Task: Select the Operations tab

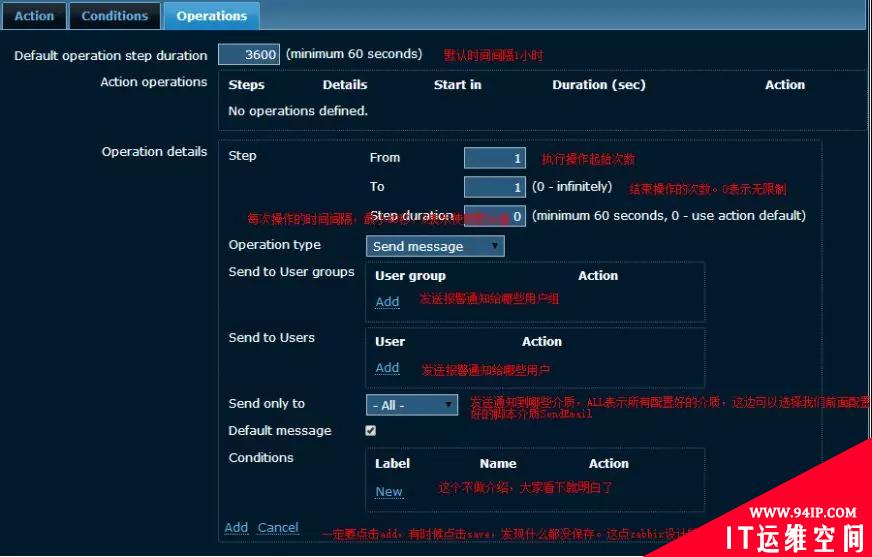Action: pos(211,16)
